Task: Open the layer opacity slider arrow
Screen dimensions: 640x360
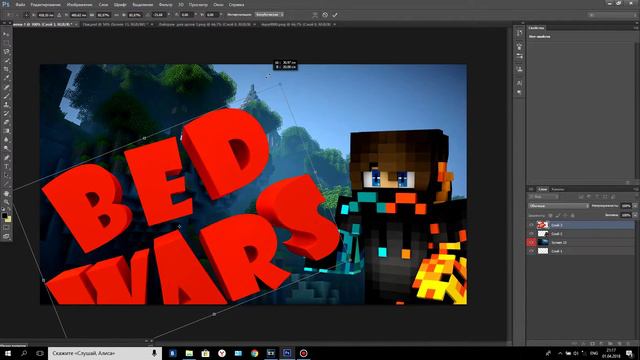Action: click(x=635, y=206)
